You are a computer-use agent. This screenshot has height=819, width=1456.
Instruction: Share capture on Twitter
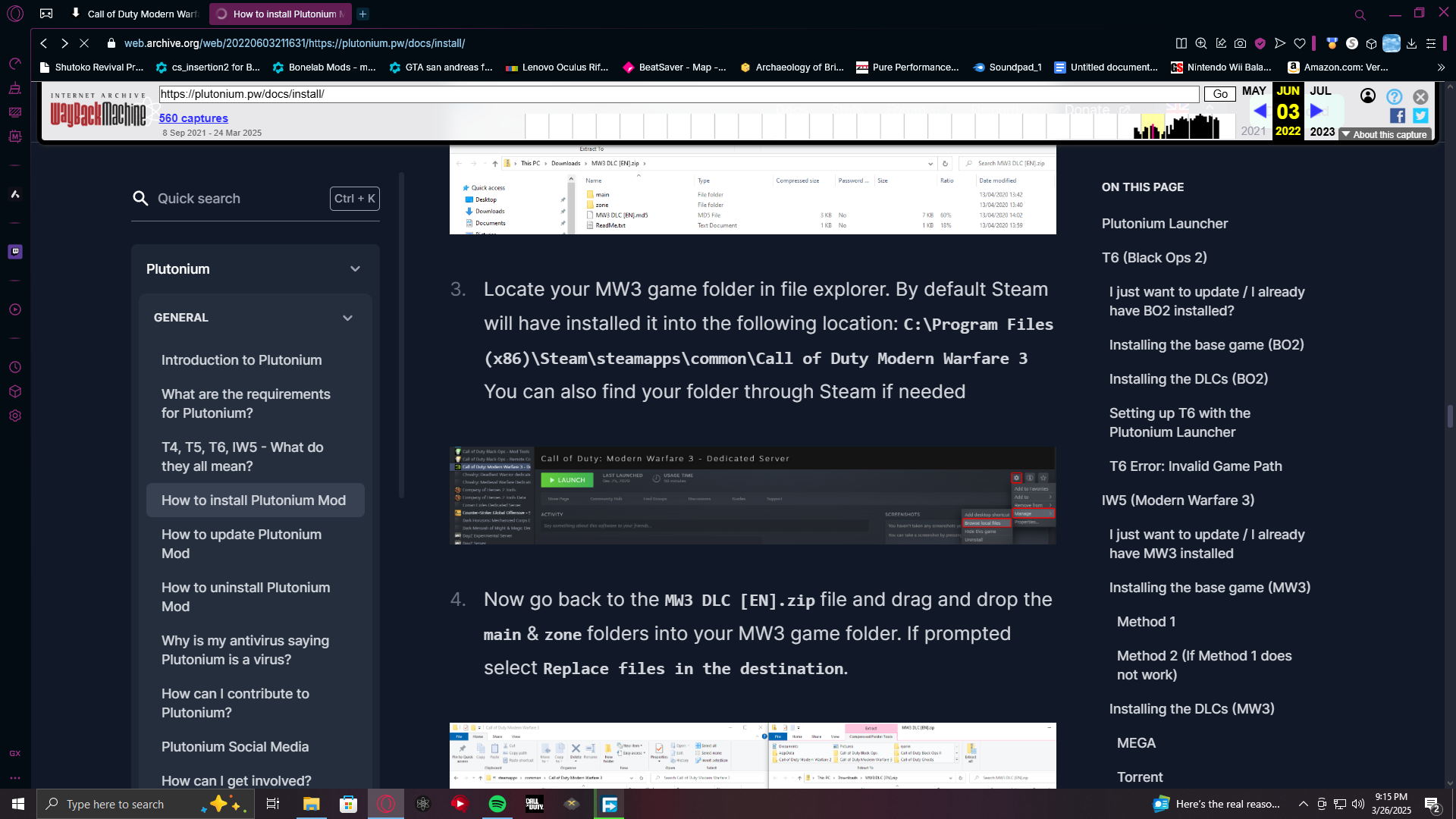[1420, 115]
